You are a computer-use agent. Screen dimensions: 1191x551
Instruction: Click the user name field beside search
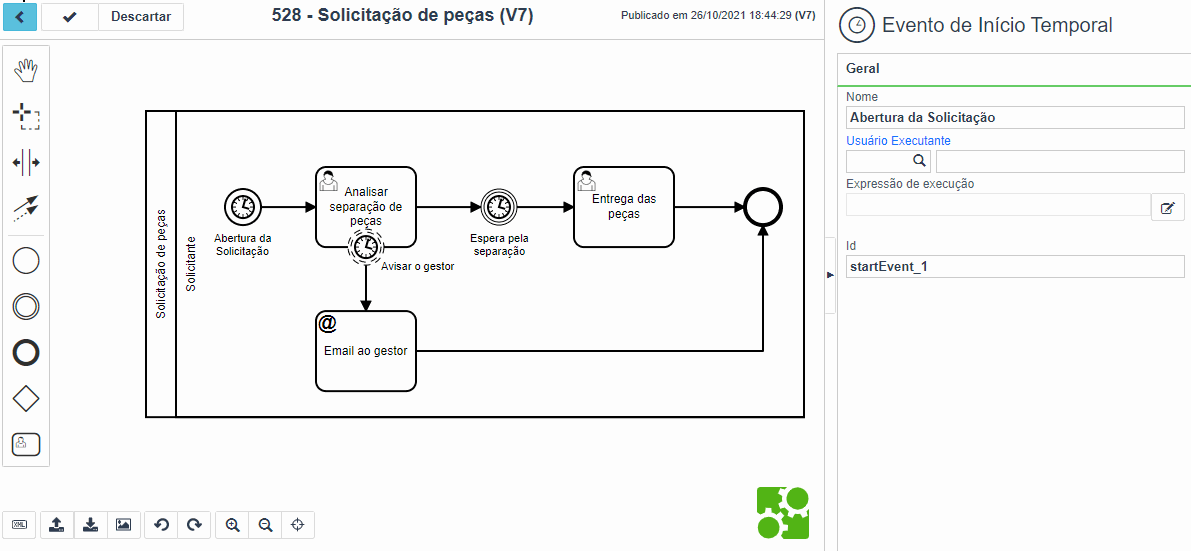tap(1060, 161)
